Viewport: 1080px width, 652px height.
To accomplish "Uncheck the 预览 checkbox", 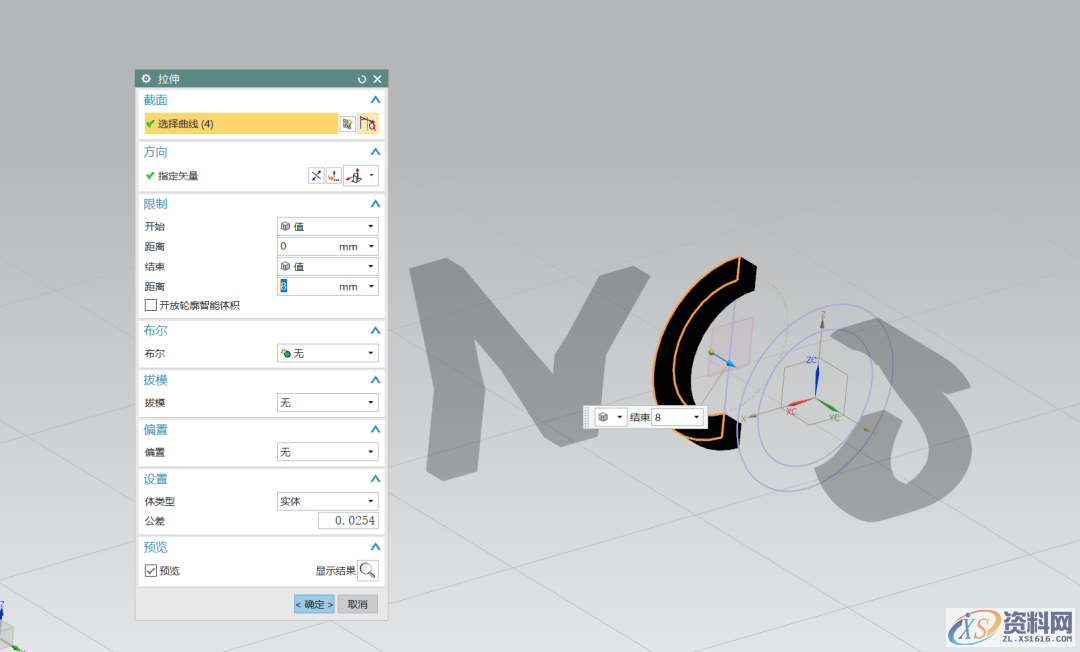I will [x=151, y=571].
